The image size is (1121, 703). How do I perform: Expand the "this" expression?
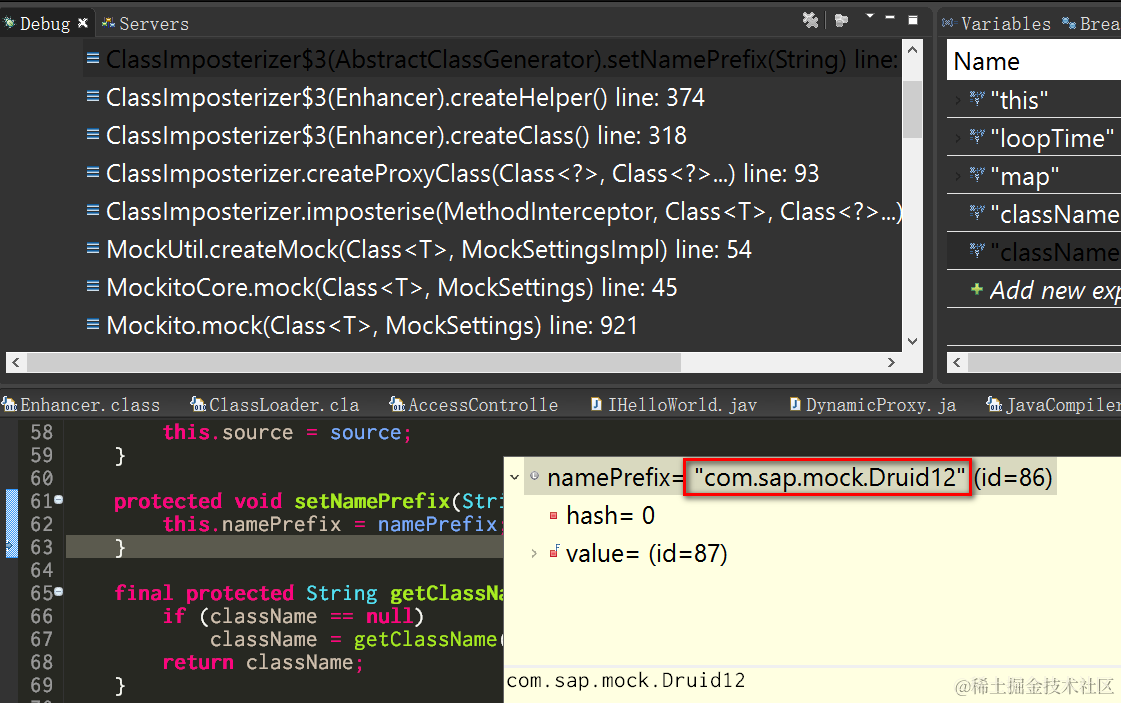pyautogui.click(x=957, y=100)
